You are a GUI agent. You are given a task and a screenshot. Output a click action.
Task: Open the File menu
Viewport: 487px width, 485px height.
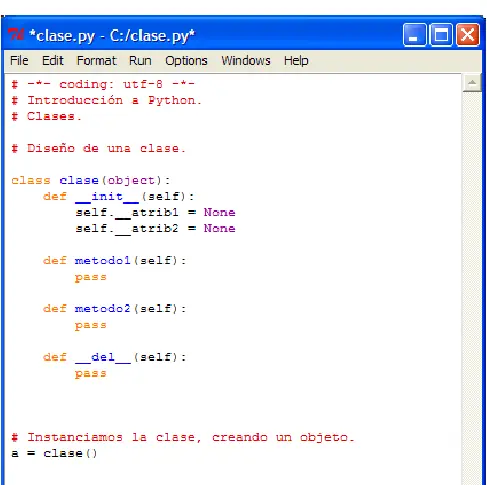[x=19, y=61]
